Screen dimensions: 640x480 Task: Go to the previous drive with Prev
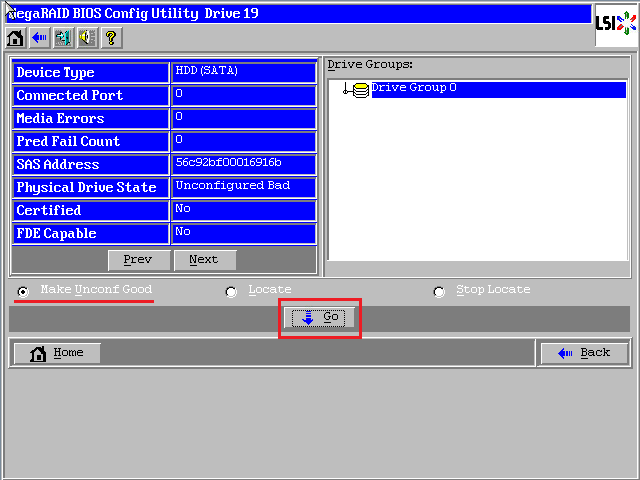click(x=138, y=260)
